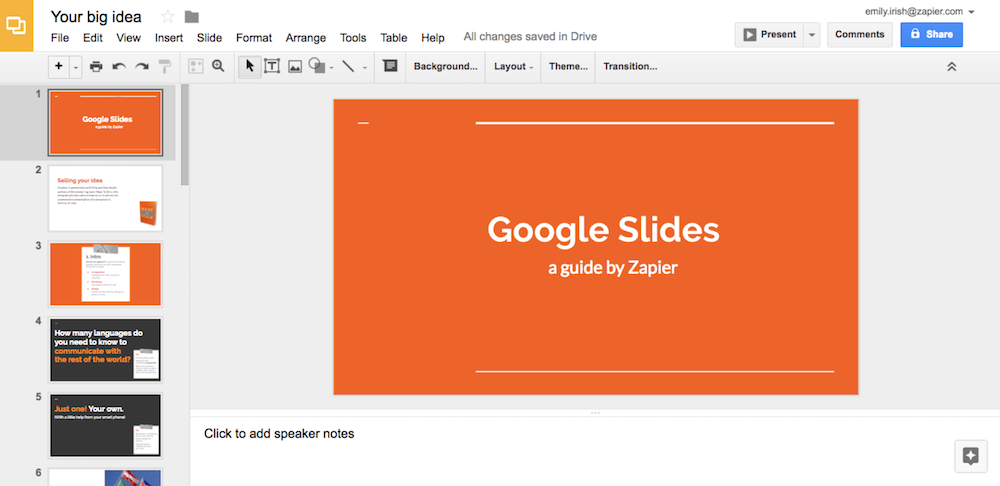
Task: Hide the menus with double chevron icon
Action: click(x=952, y=66)
